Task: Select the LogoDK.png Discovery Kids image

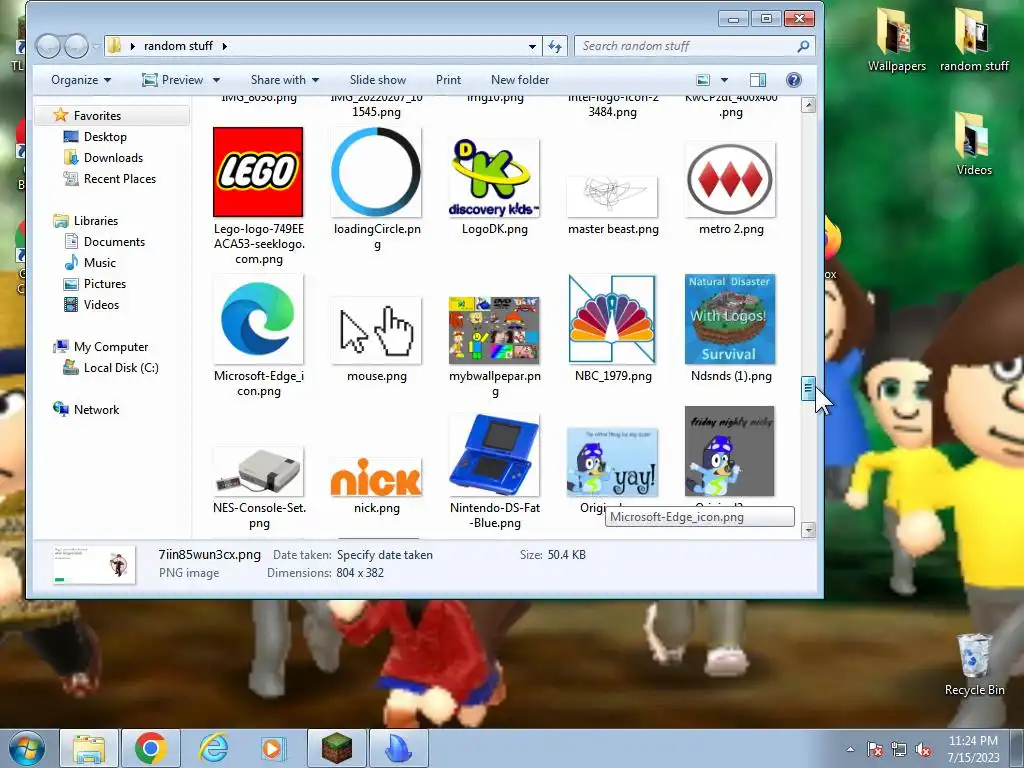Action: 494,178
